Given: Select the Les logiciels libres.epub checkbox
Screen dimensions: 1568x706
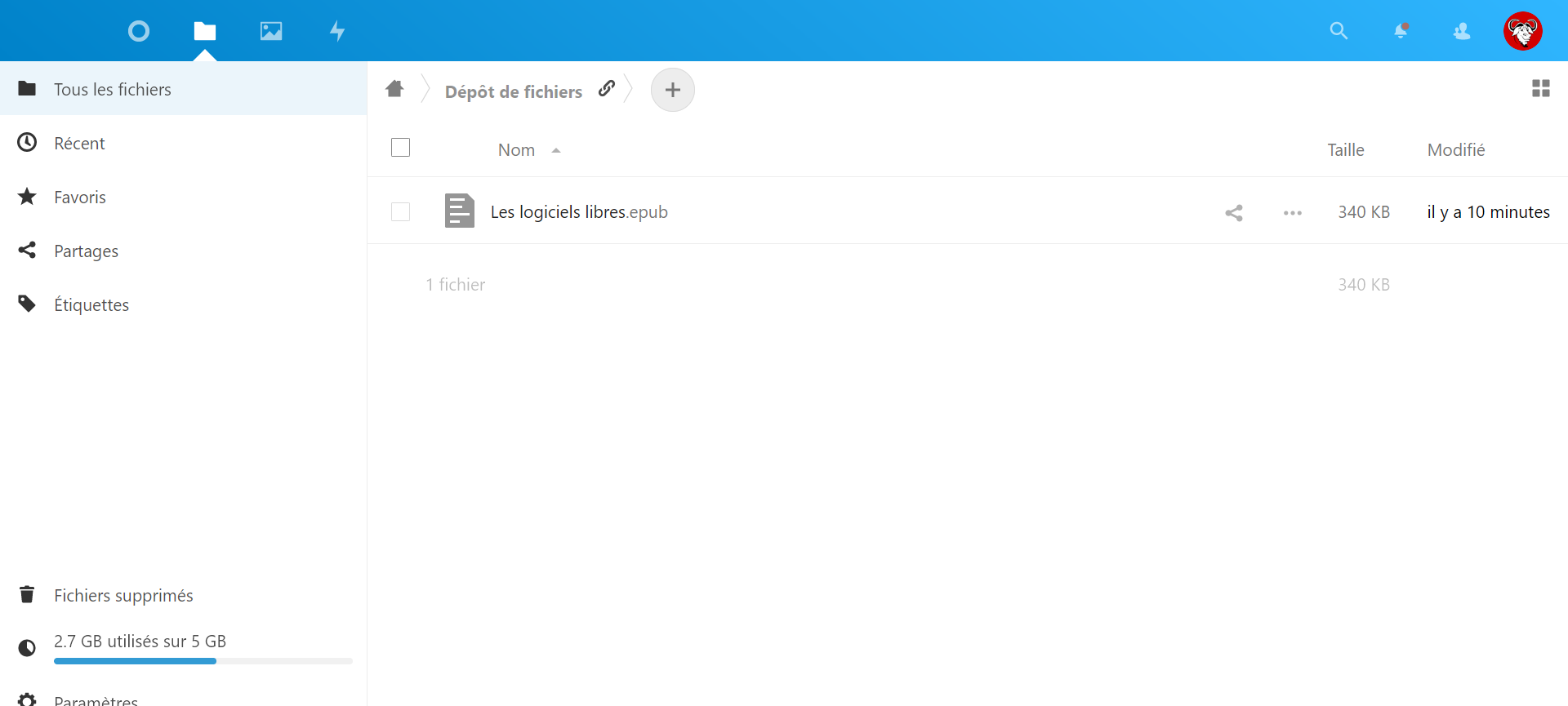Looking at the screenshot, I should pos(400,212).
